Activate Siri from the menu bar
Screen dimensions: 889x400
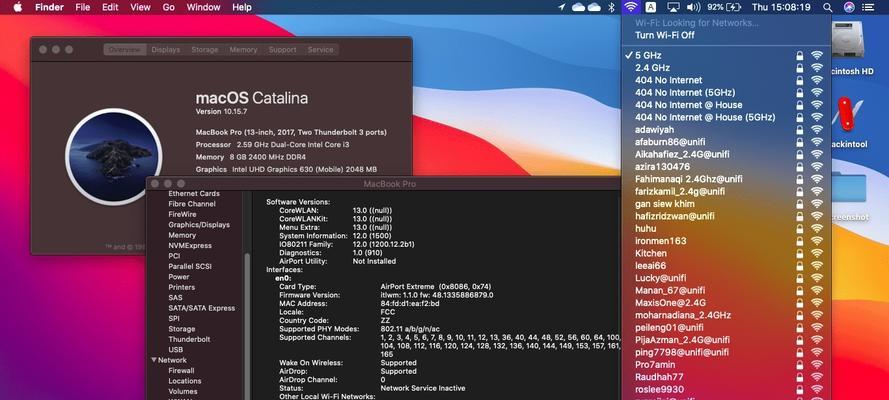click(849, 7)
